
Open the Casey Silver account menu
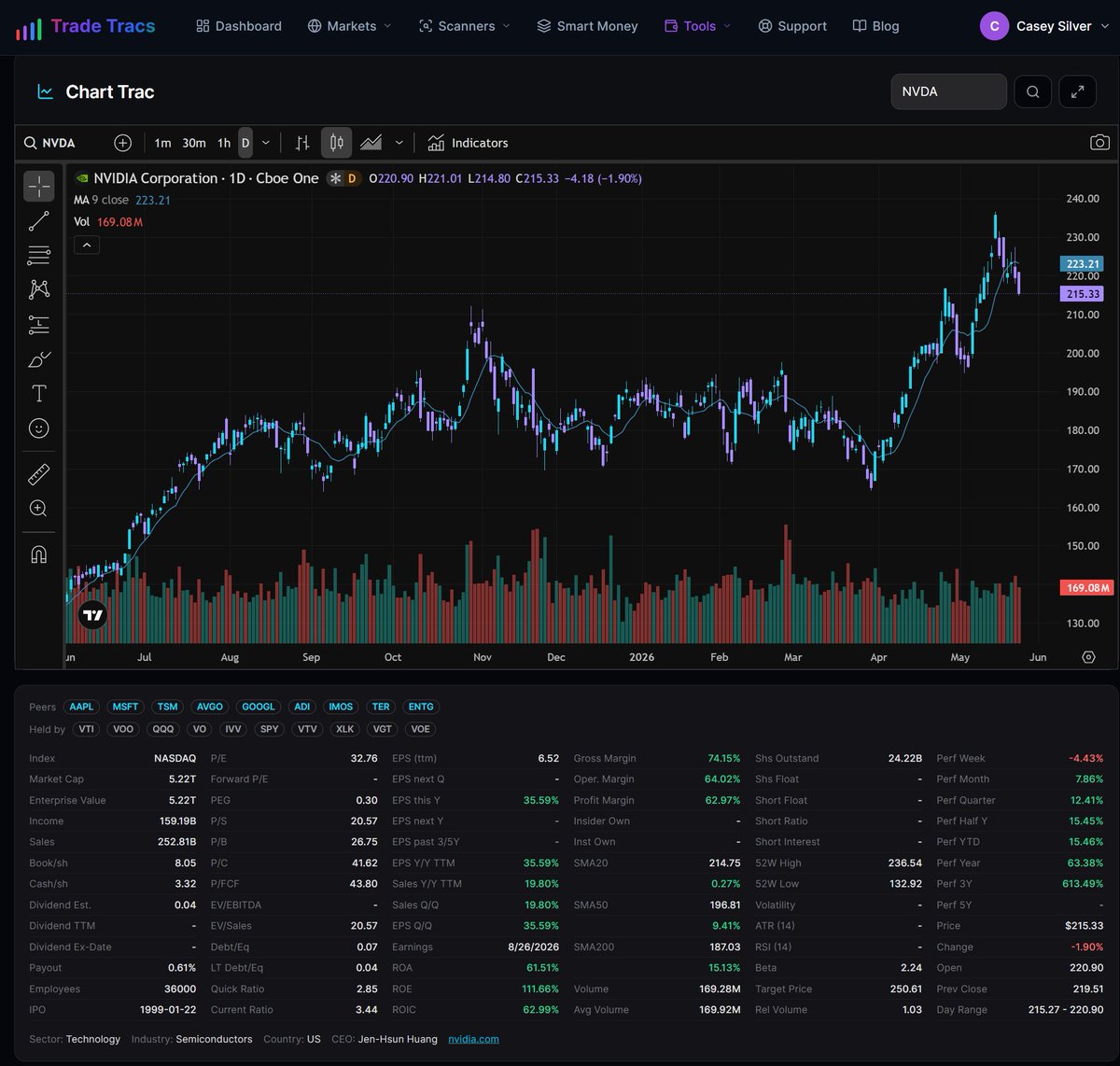pyautogui.click(x=1043, y=26)
